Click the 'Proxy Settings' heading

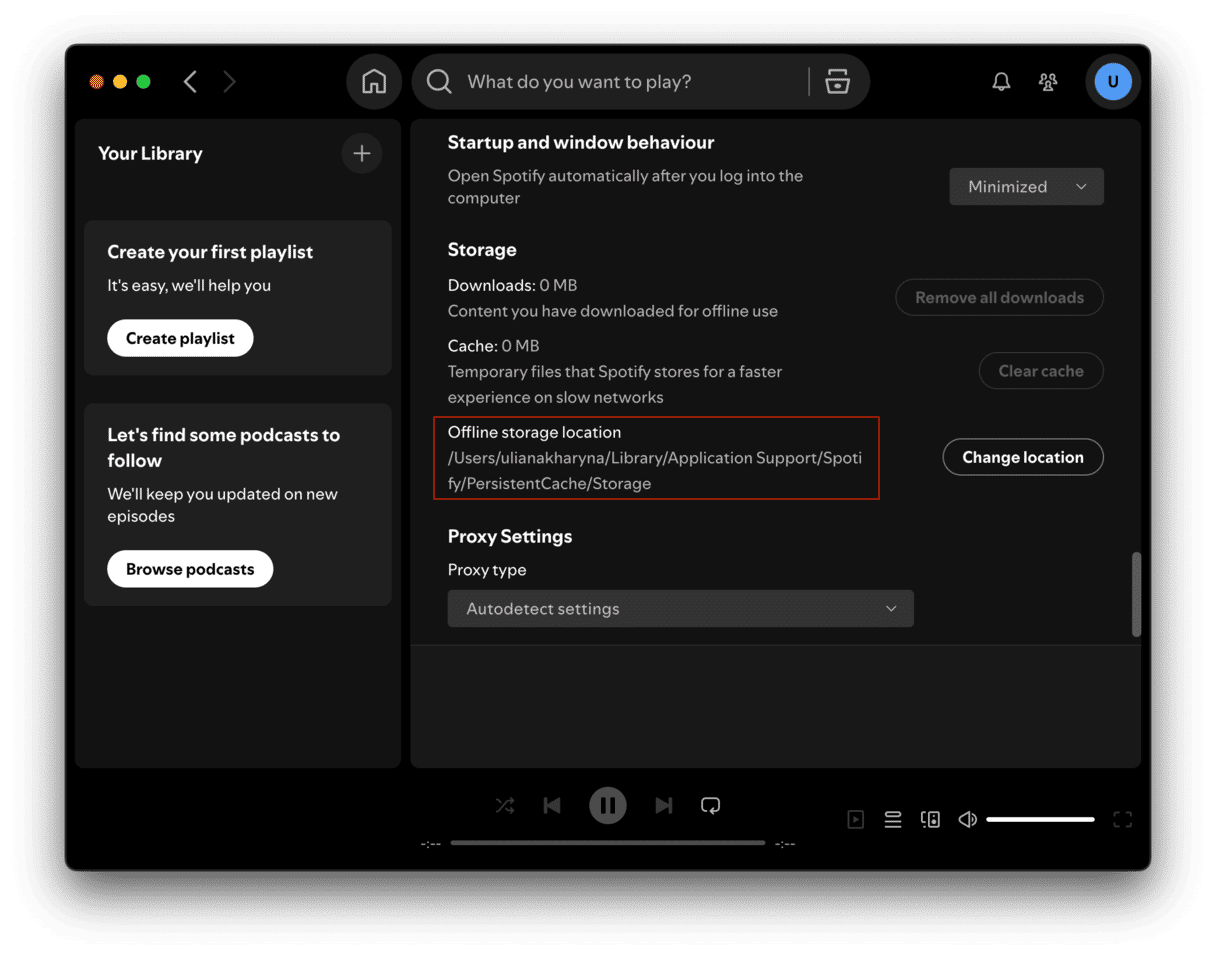(510, 536)
